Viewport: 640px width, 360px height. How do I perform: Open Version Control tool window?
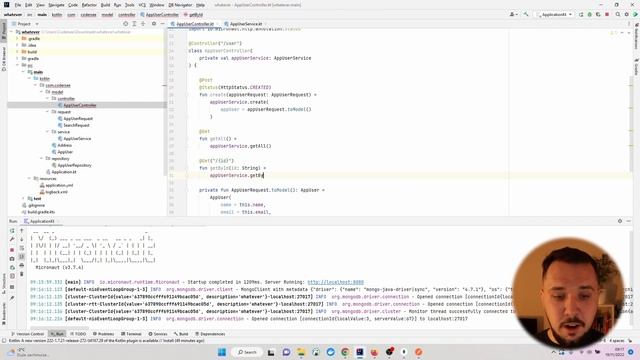coord(27,334)
